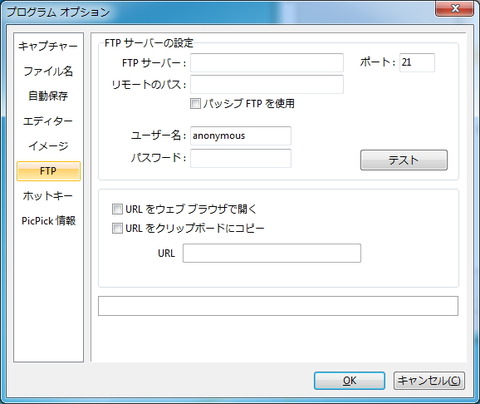This screenshot has height=404, width=480.
Task: Switch to the ファイル名 tab
Action: click(48, 71)
